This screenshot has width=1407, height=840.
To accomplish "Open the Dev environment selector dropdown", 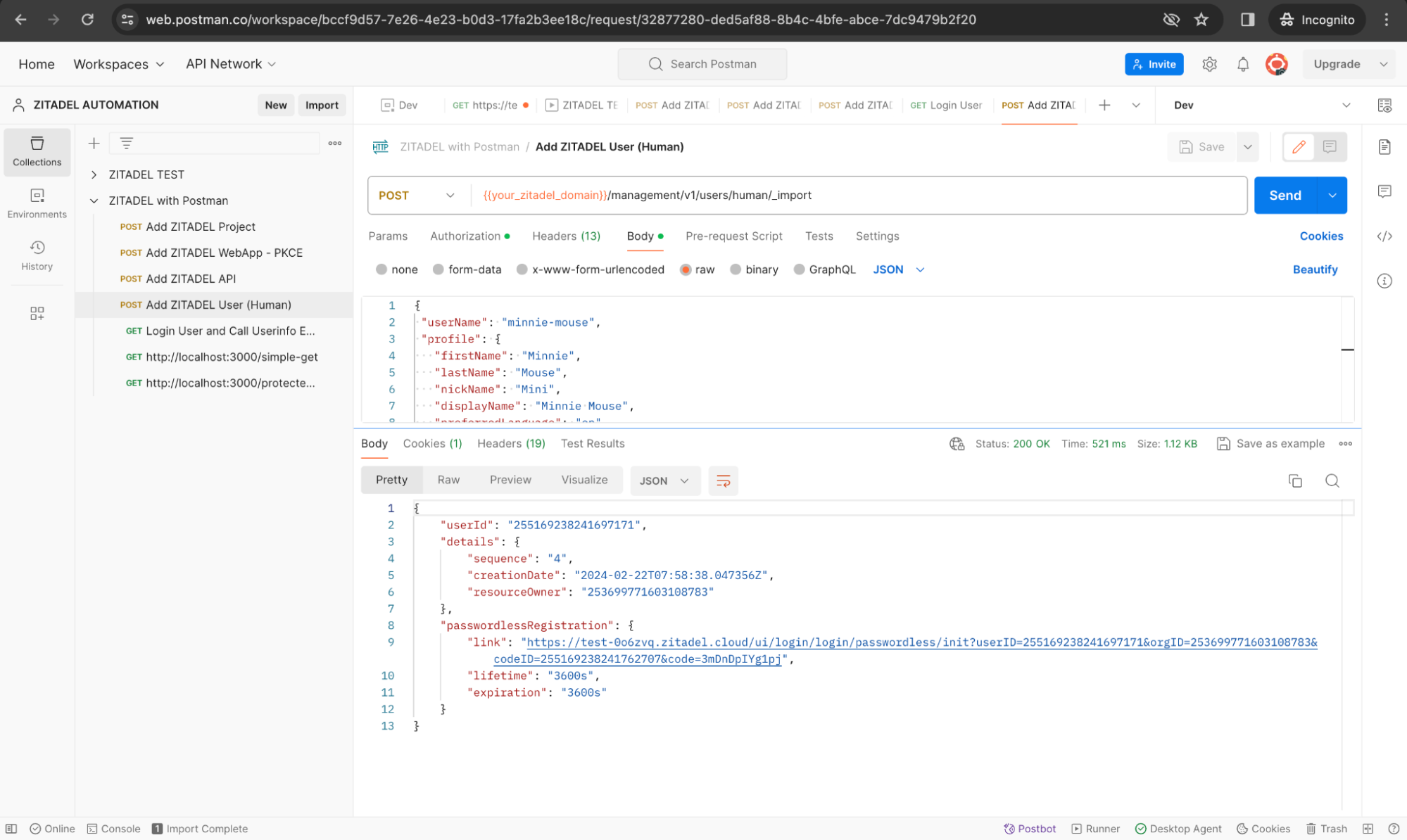I will coord(1260,105).
